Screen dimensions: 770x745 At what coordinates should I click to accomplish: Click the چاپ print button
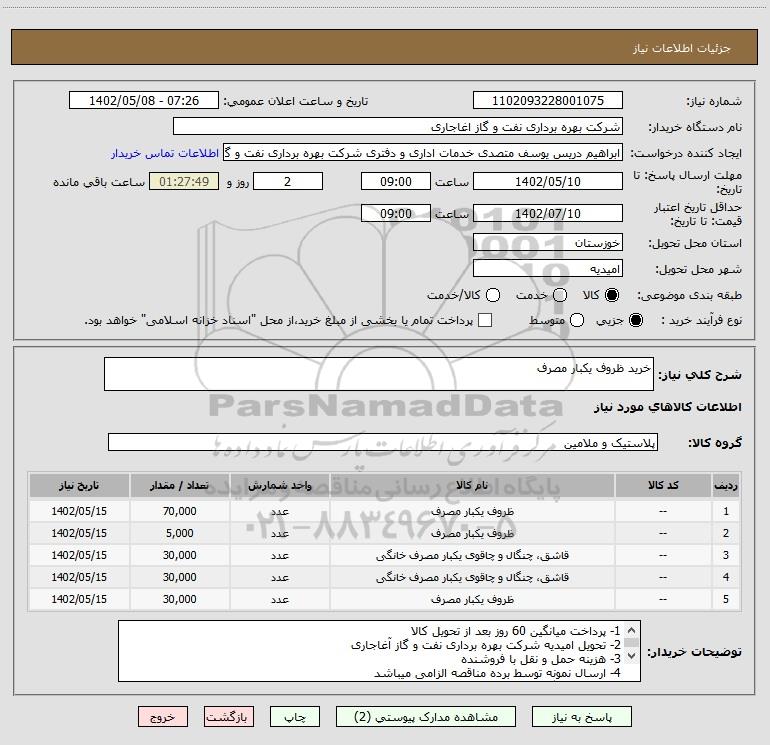pyautogui.click(x=295, y=717)
